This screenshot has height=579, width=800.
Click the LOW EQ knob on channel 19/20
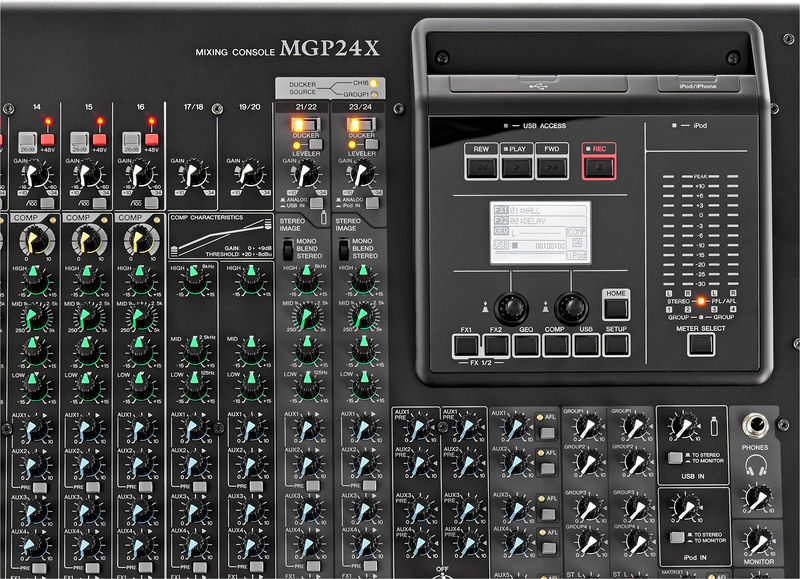252,387
